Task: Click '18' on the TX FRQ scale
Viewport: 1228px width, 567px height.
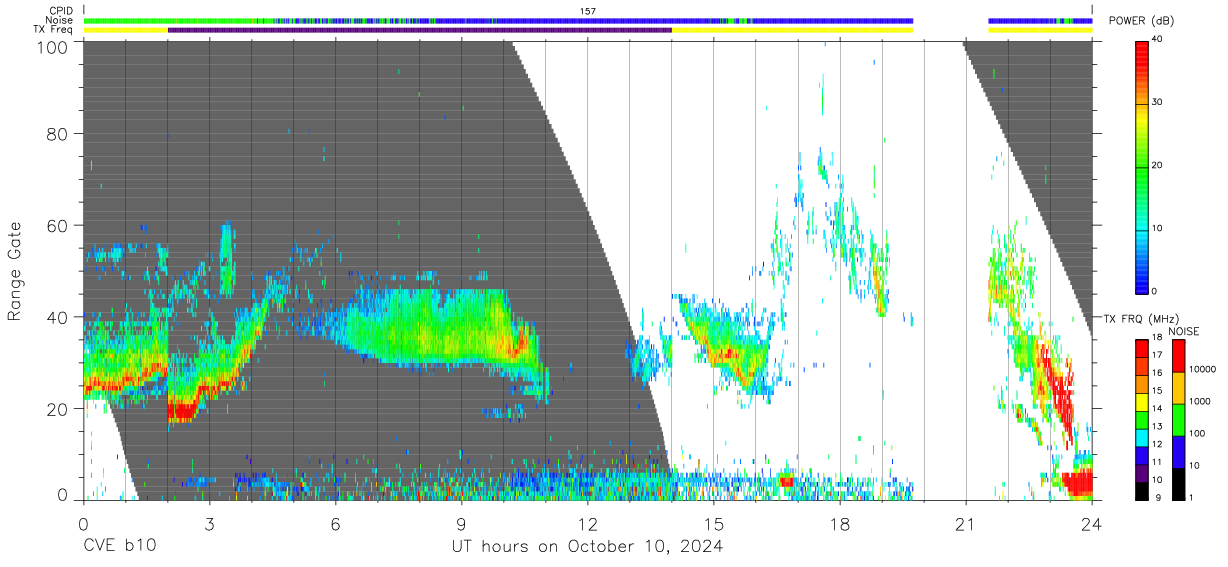Action: [1158, 339]
